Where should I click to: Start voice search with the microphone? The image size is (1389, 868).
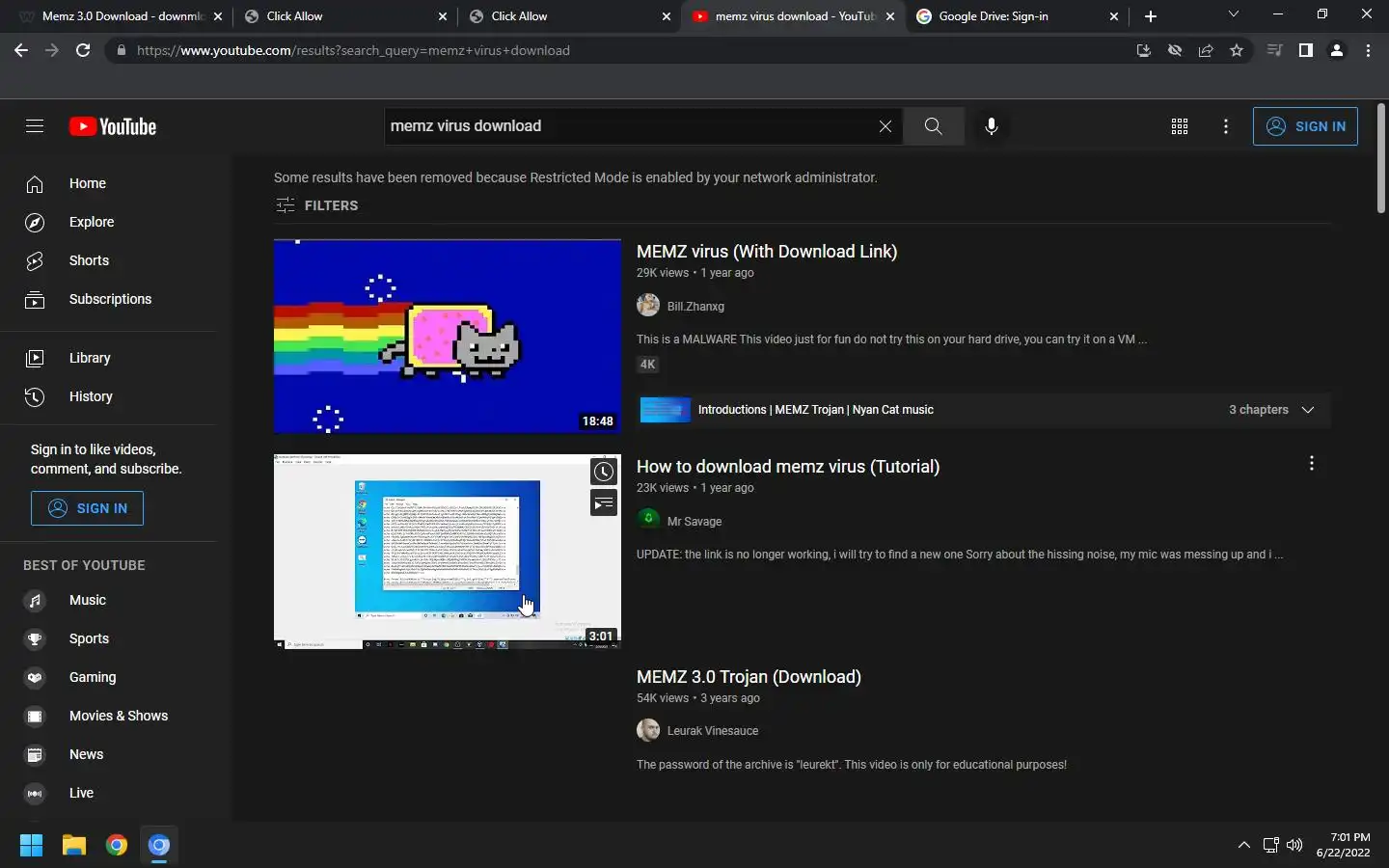(x=991, y=126)
